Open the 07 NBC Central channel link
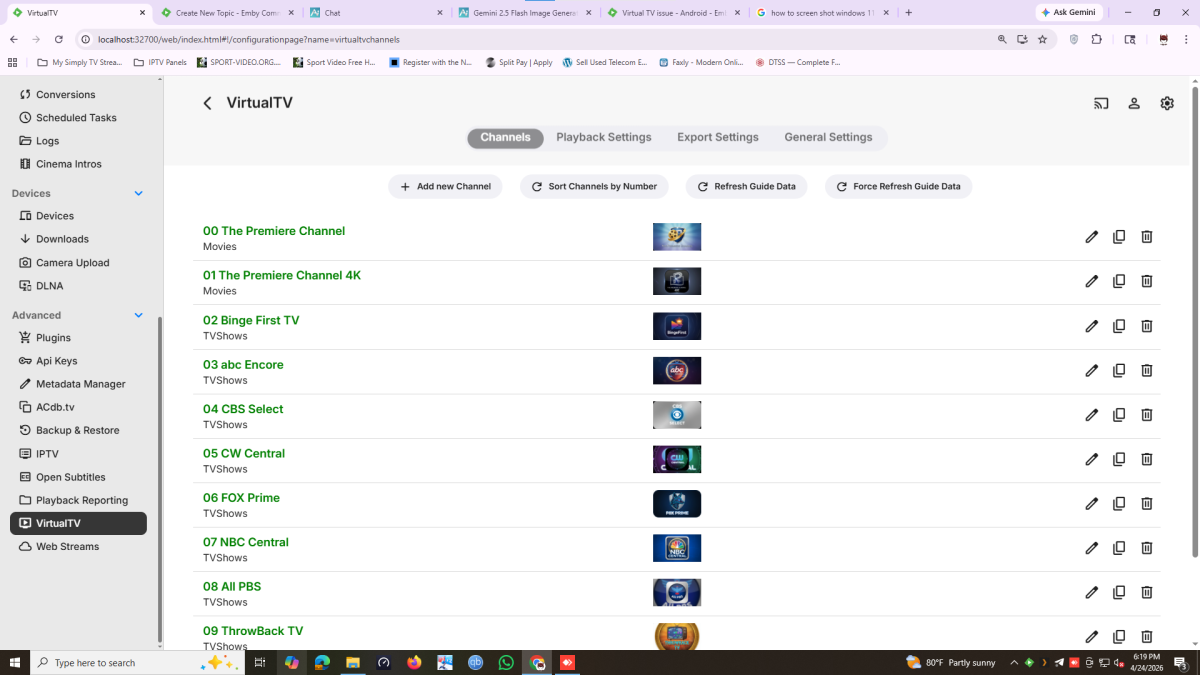The height and width of the screenshot is (675, 1200). [x=246, y=542]
